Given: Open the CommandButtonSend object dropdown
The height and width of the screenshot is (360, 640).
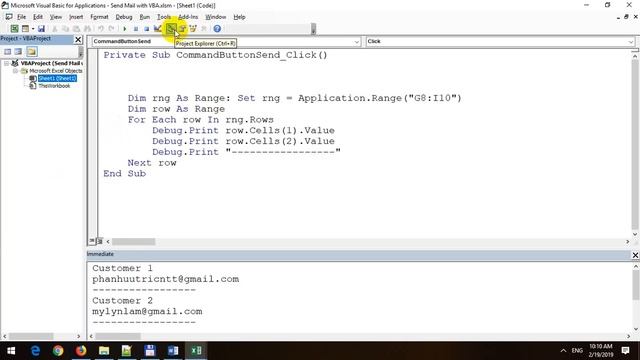Looking at the screenshot, I should coord(357,42).
